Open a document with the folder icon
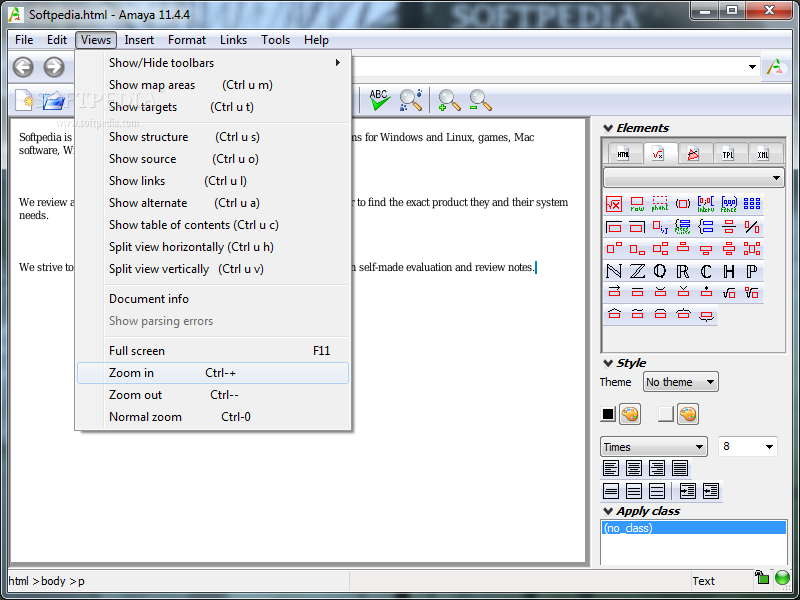This screenshot has height=600, width=800. tap(53, 100)
